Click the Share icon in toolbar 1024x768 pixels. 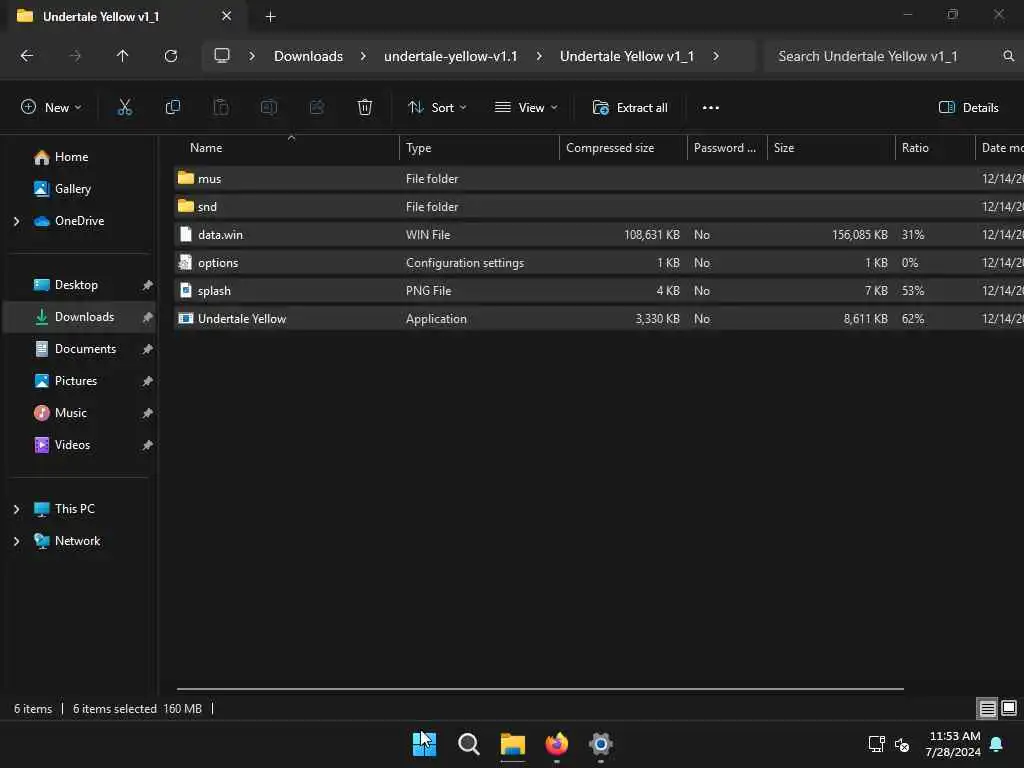point(317,108)
